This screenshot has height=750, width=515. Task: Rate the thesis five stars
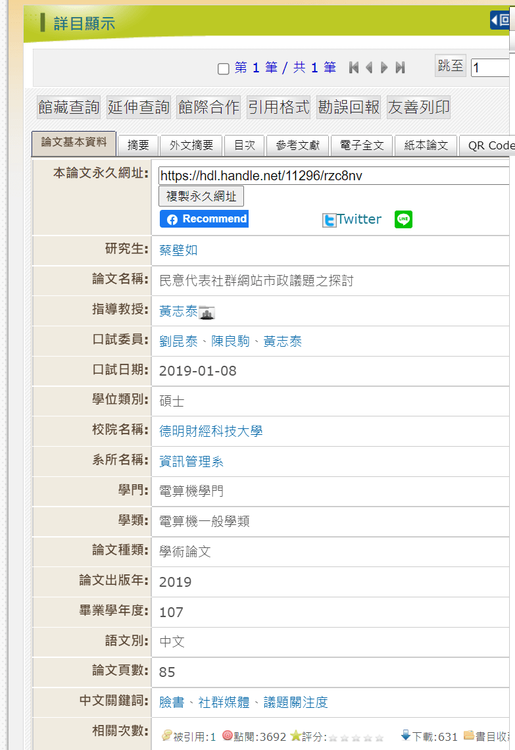coord(379,738)
